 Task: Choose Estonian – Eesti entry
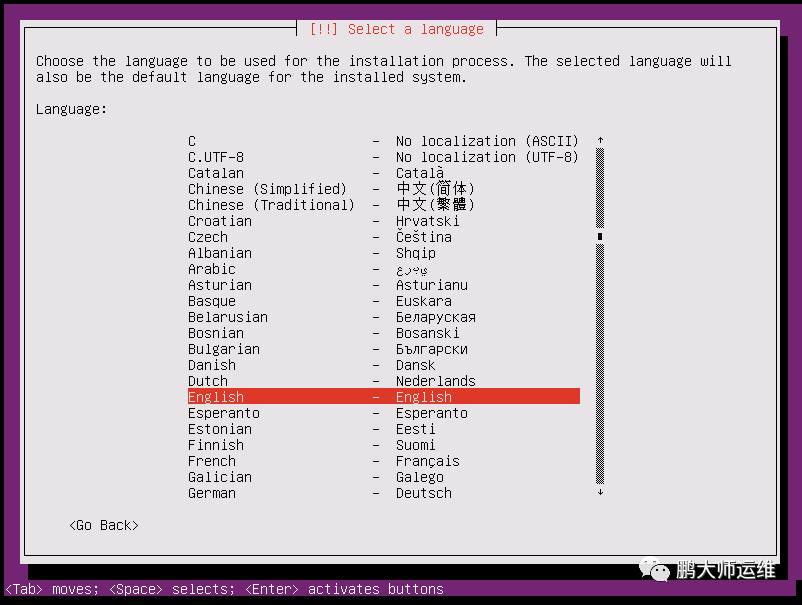click(x=384, y=429)
